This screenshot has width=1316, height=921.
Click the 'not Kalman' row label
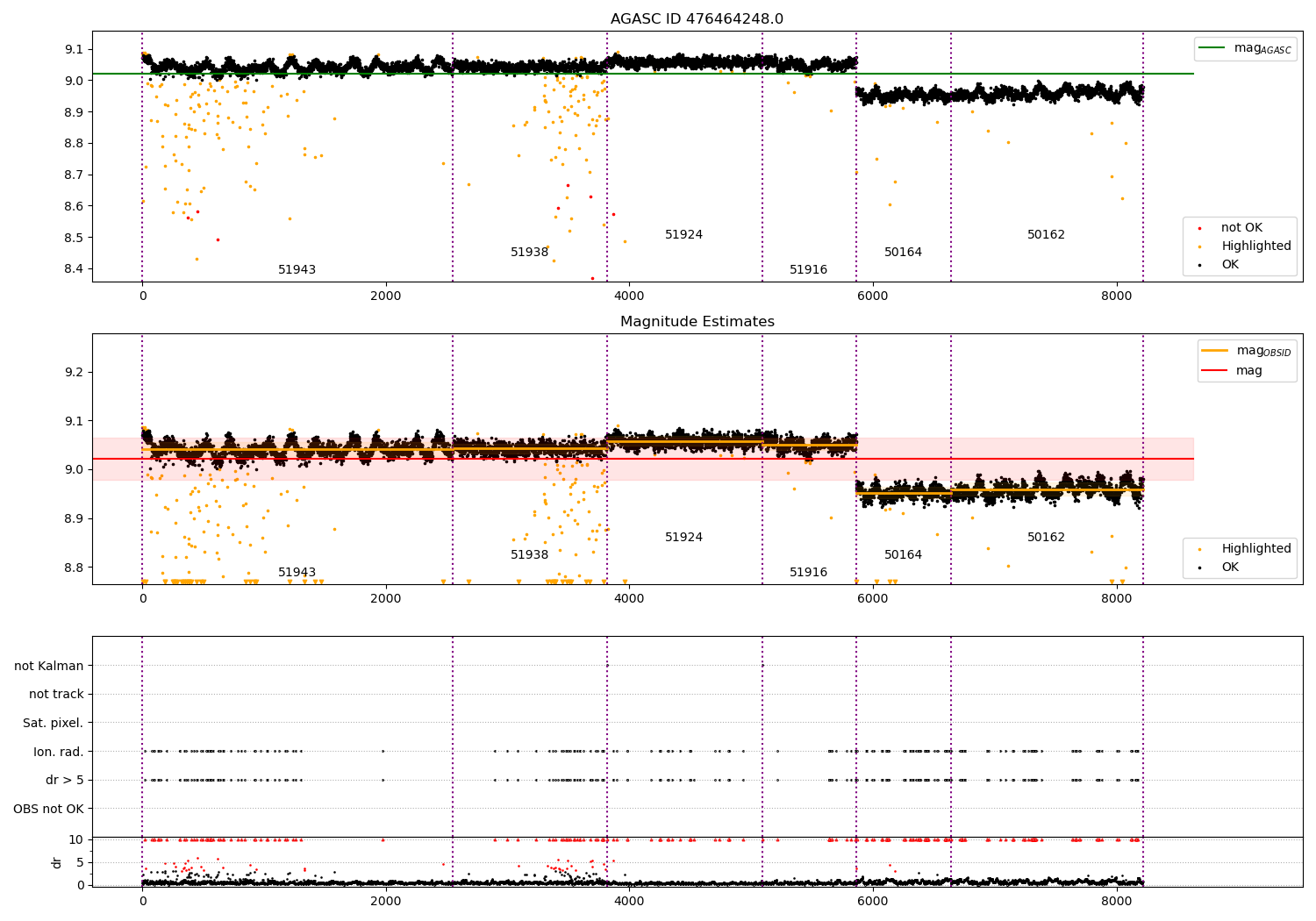click(x=49, y=666)
